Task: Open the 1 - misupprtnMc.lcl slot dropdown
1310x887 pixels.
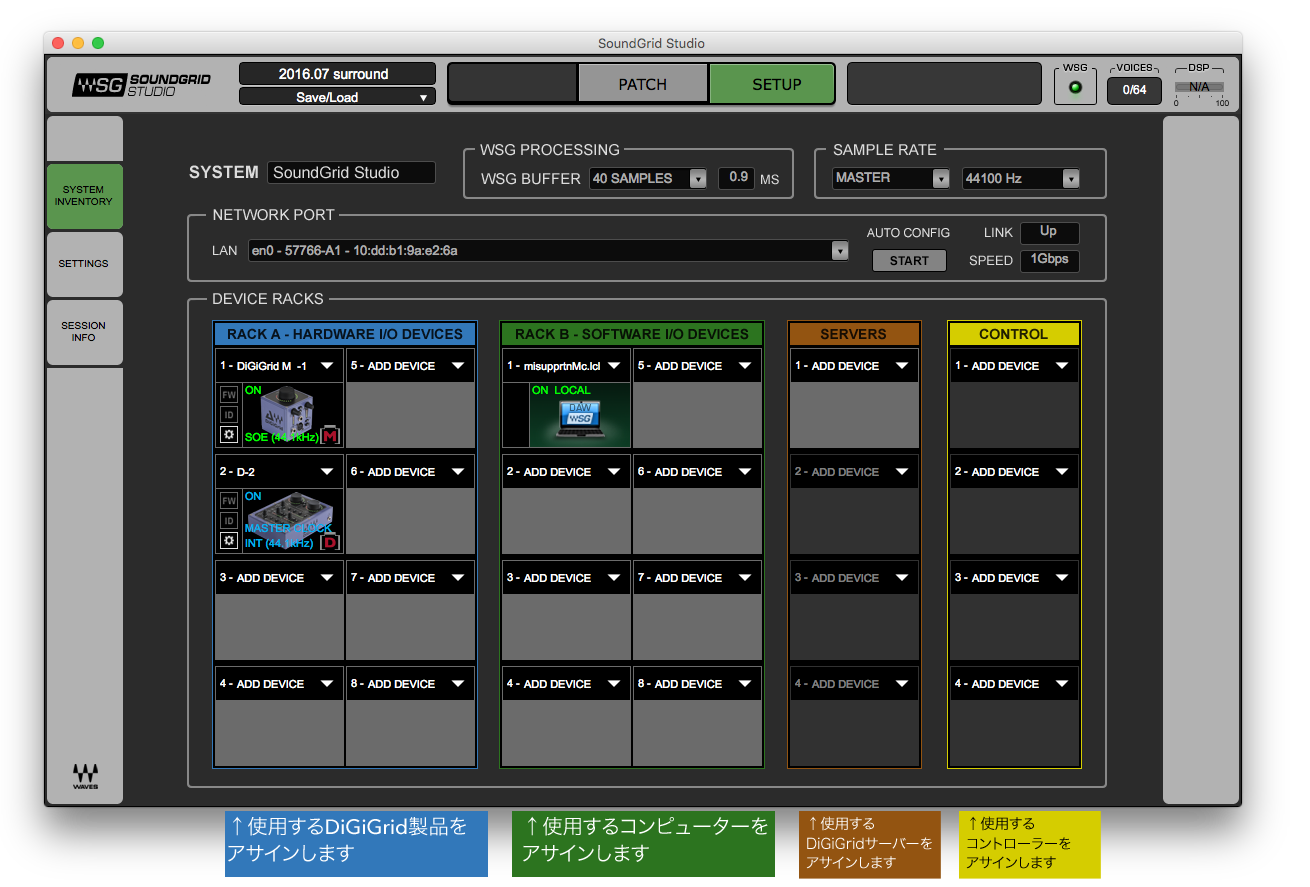Action: click(x=566, y=366)
